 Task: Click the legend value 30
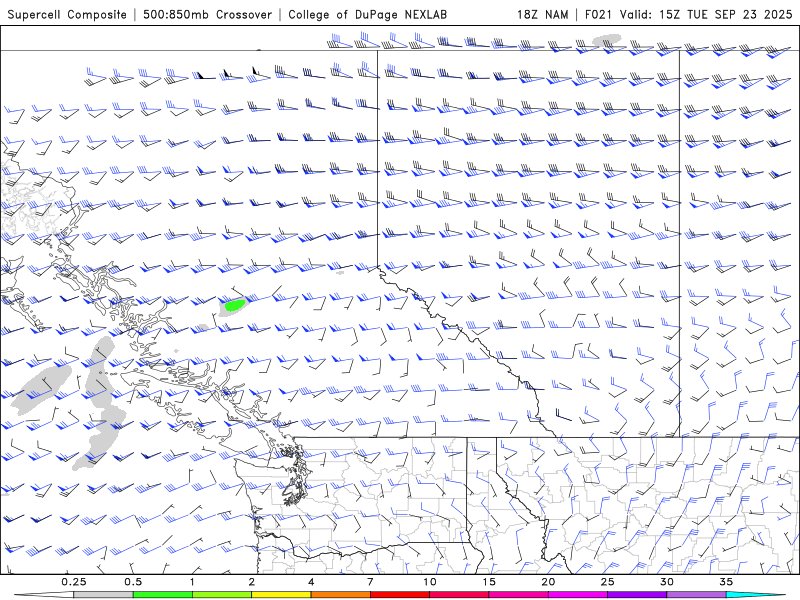pyautogui.click(x=667, y=582)
